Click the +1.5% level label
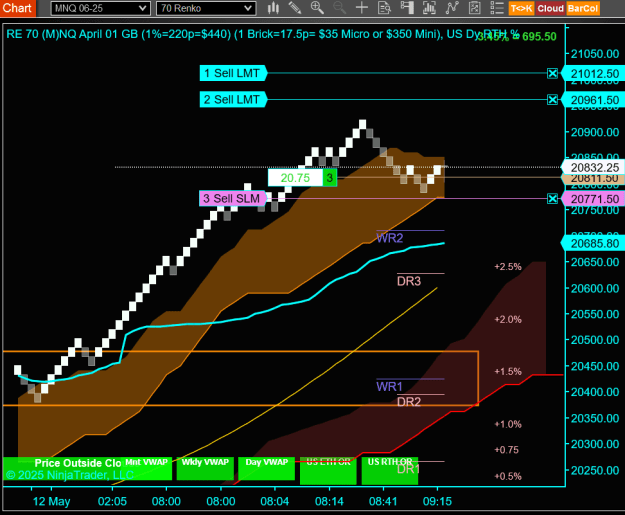 point(508,372)
